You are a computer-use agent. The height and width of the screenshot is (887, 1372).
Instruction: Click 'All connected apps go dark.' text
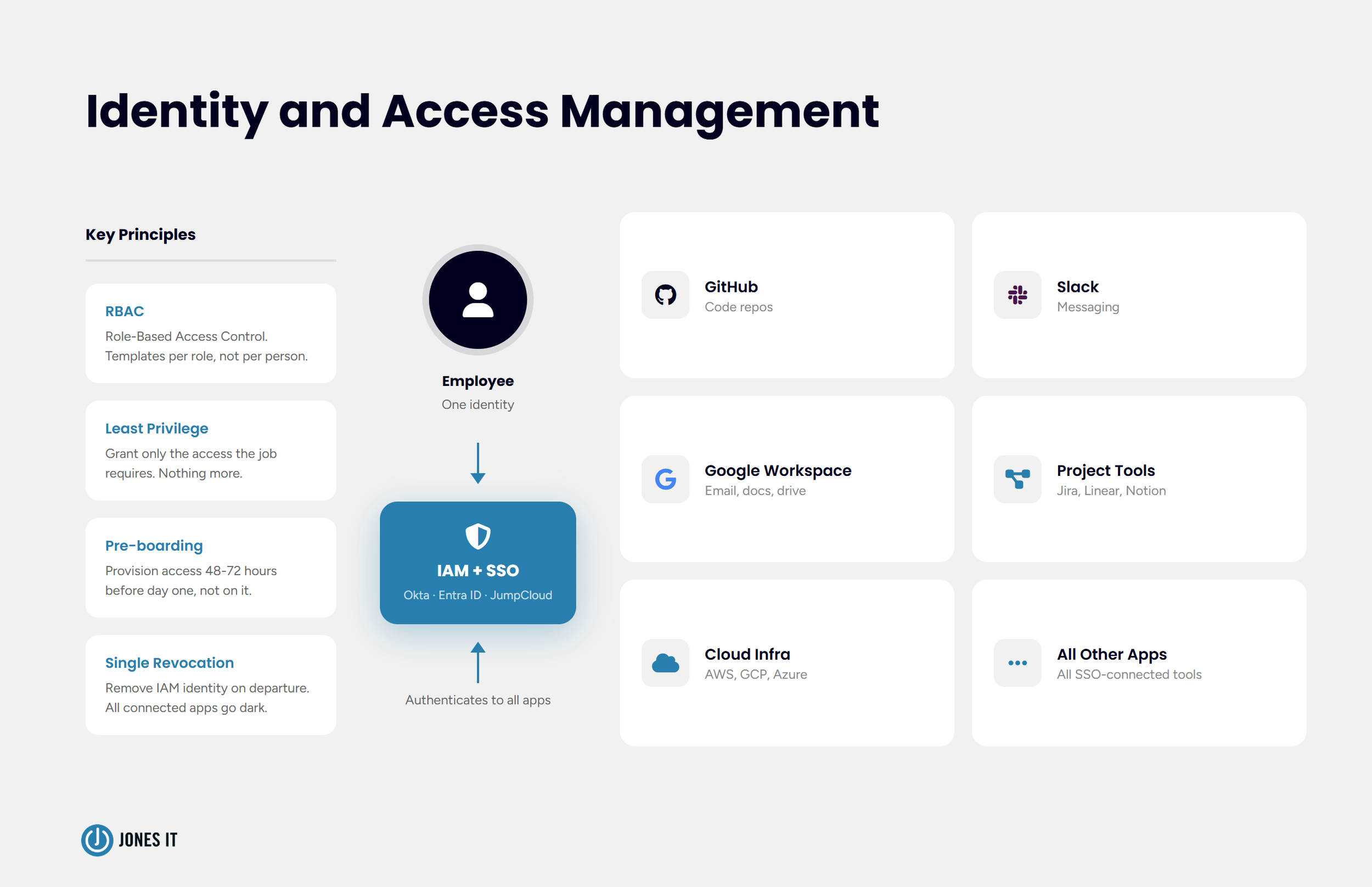[x=187, y=708]
